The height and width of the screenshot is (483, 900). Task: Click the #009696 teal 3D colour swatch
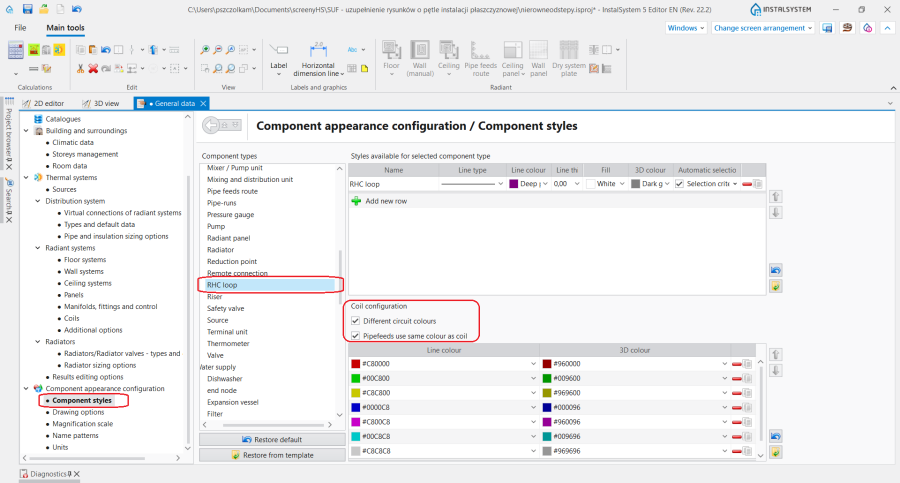click(547, 436)
